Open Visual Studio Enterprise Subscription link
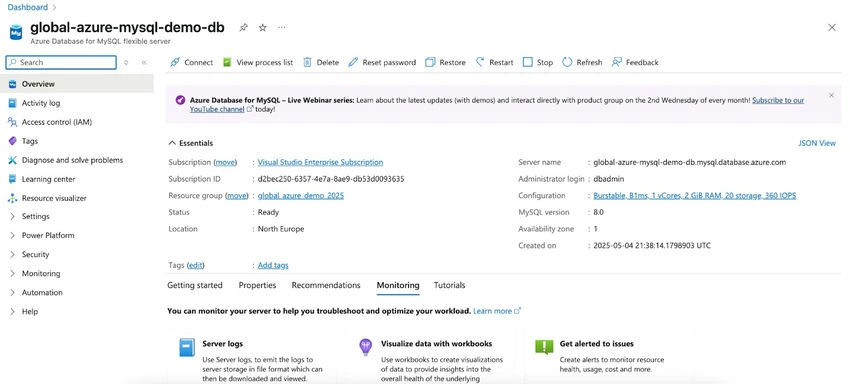This screenshot has height=384, width=850. coord(320,162)
